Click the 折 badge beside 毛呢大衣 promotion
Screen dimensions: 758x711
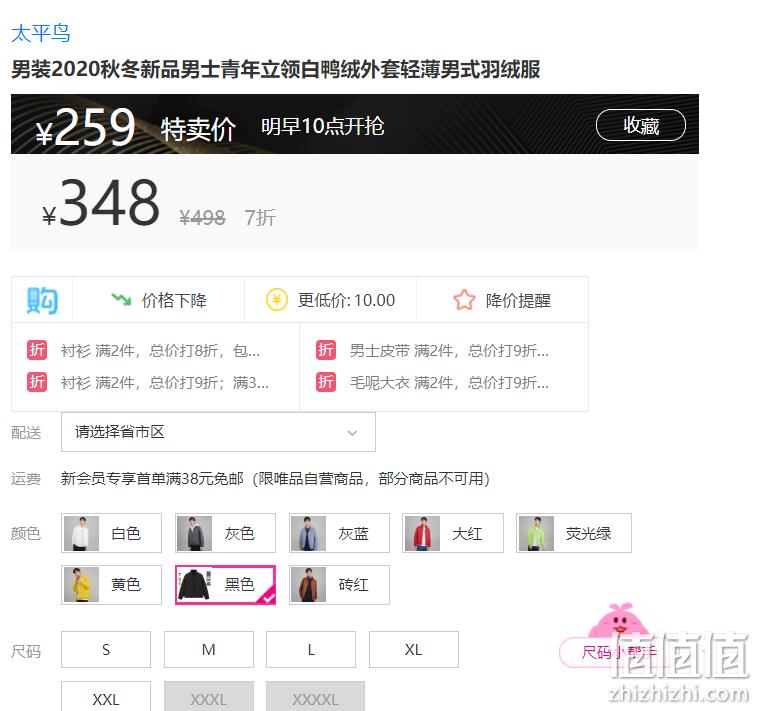(x=326, y=382)
